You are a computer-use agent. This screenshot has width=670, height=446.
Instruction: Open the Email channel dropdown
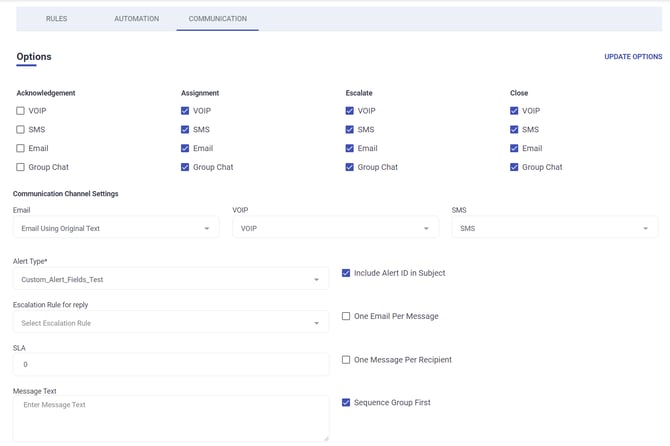[x=115, y=228]
